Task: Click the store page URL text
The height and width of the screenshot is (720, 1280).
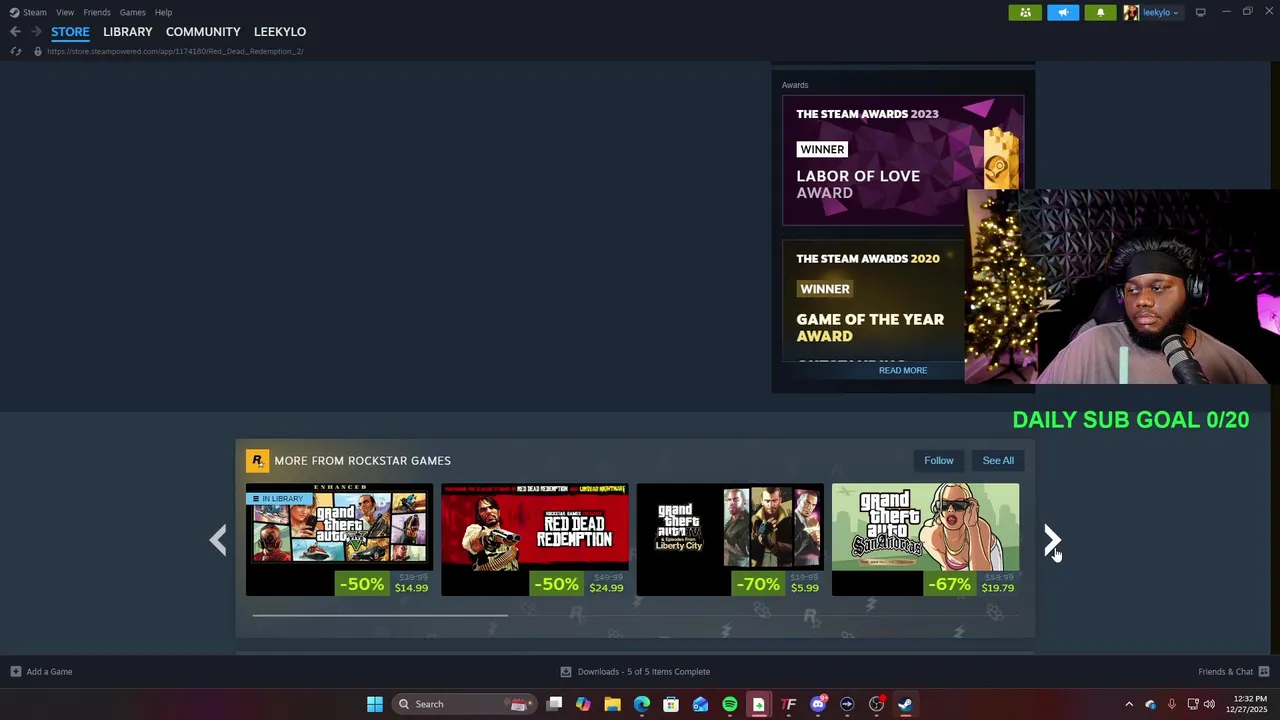Action: click(175, 51)
